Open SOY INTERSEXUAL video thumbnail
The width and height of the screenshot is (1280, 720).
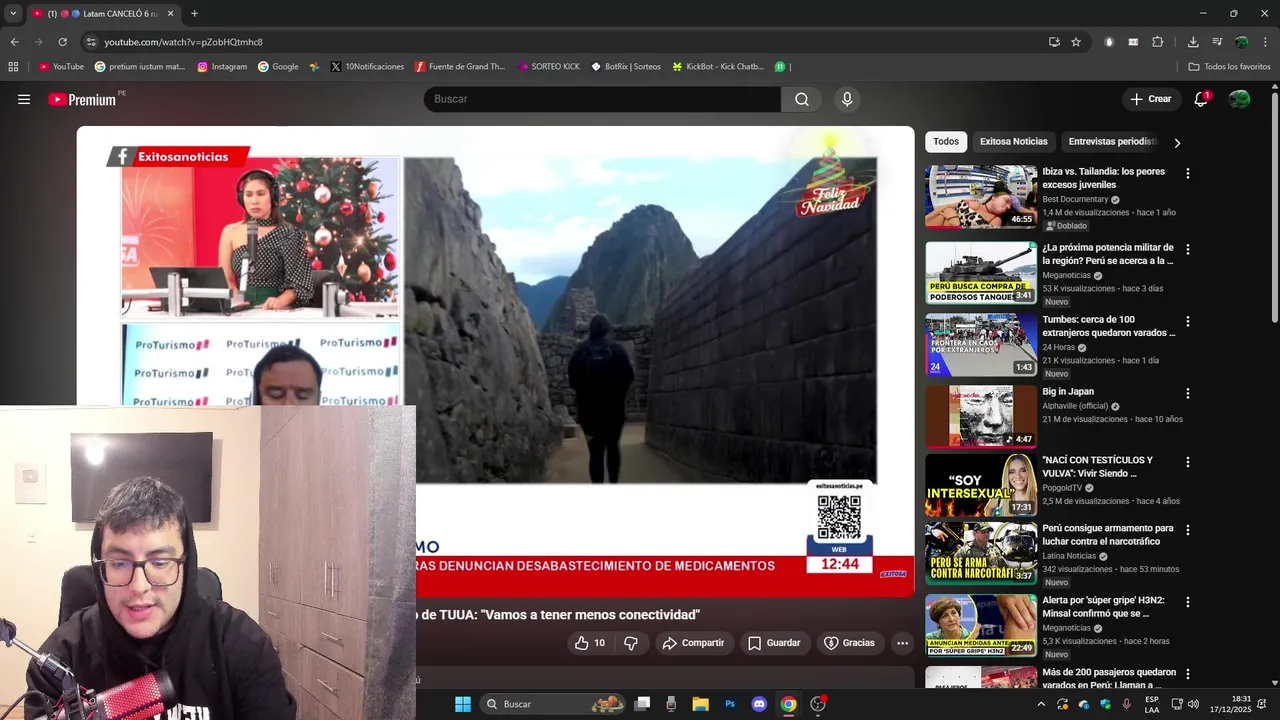point(981,485)
